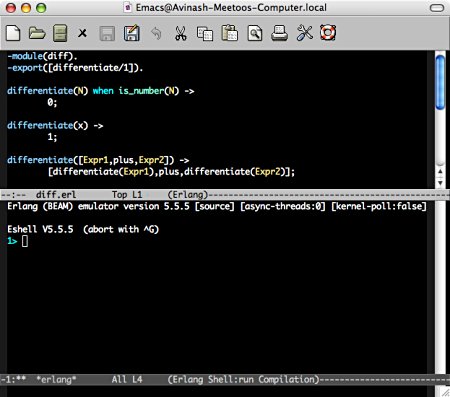Print the buffer with the printer icon

click(279, 33)
